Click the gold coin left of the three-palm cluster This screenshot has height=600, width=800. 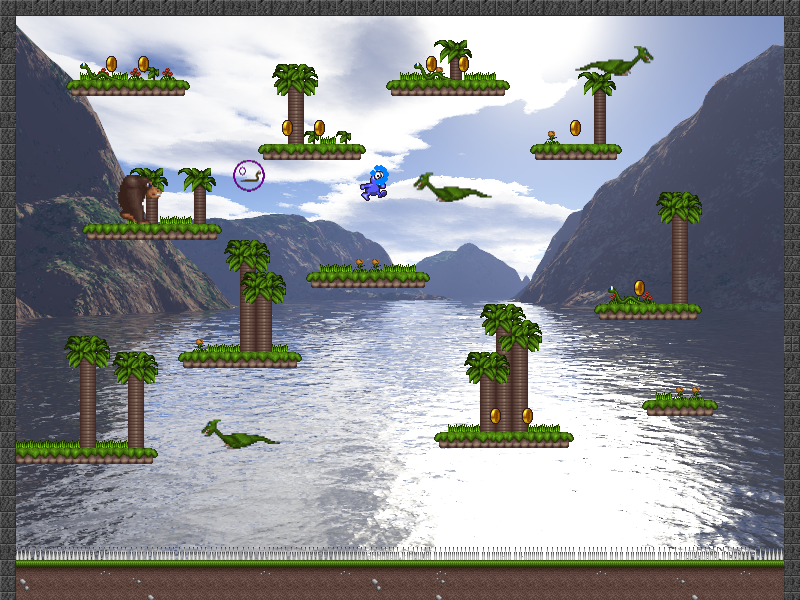coord(495,416)
